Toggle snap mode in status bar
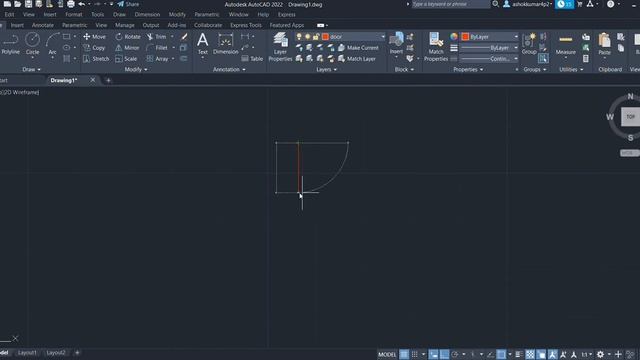This screenshot has width=640, height=360. pyautogui.click(x=415, y=354)
